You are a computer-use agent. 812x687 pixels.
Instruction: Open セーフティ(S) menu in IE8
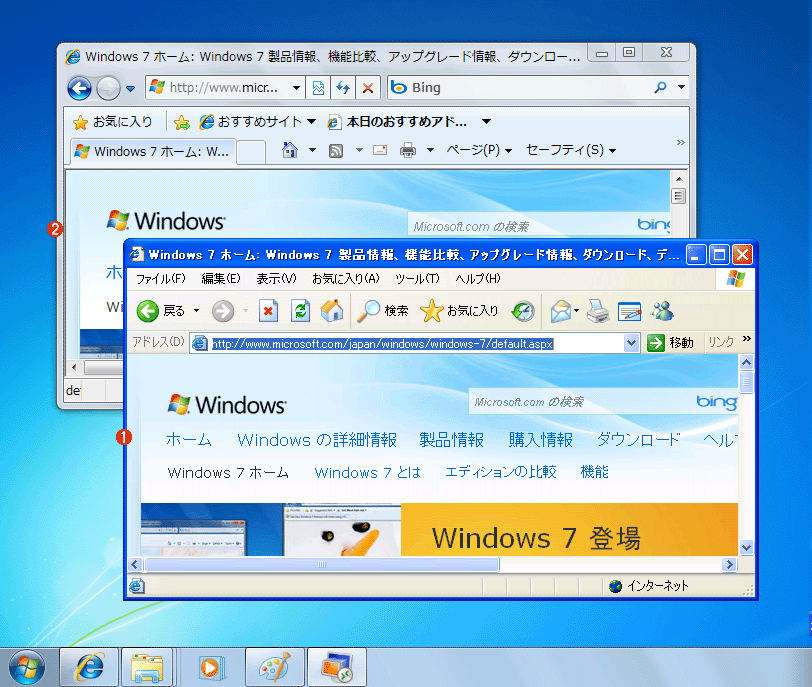(x=571, y=150)
